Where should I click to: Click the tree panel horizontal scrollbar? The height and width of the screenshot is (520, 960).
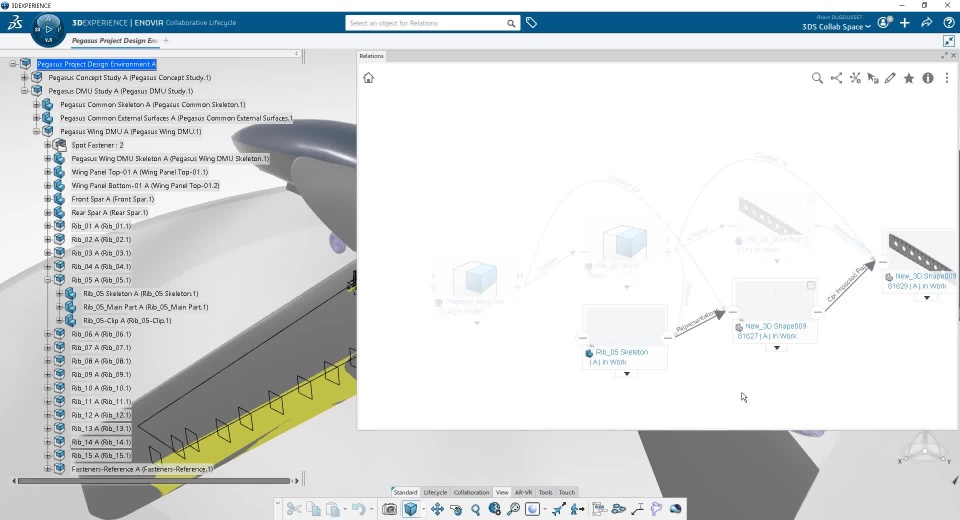154,481
